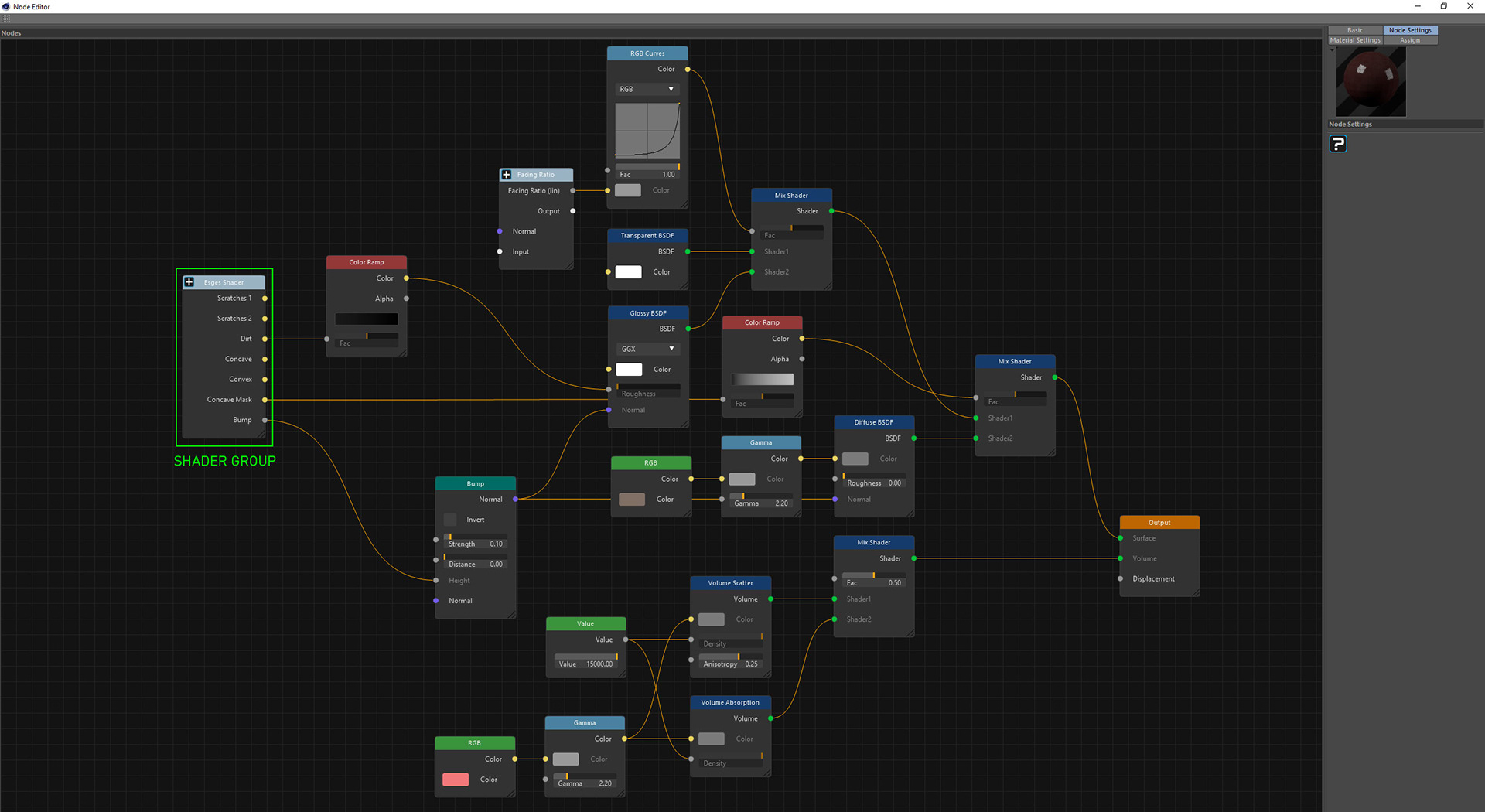Pick the white Color swatch in Glossy BSDF

(629, 370)
